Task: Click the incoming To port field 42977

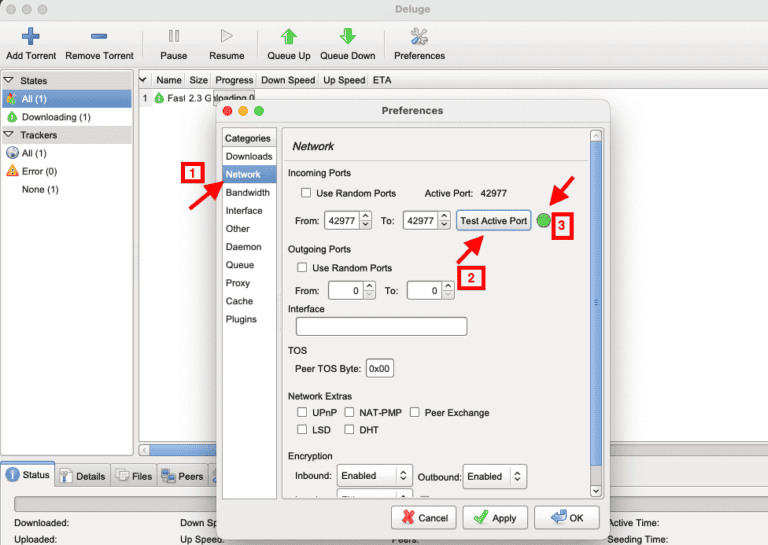Action: click(x=421, y=220)
